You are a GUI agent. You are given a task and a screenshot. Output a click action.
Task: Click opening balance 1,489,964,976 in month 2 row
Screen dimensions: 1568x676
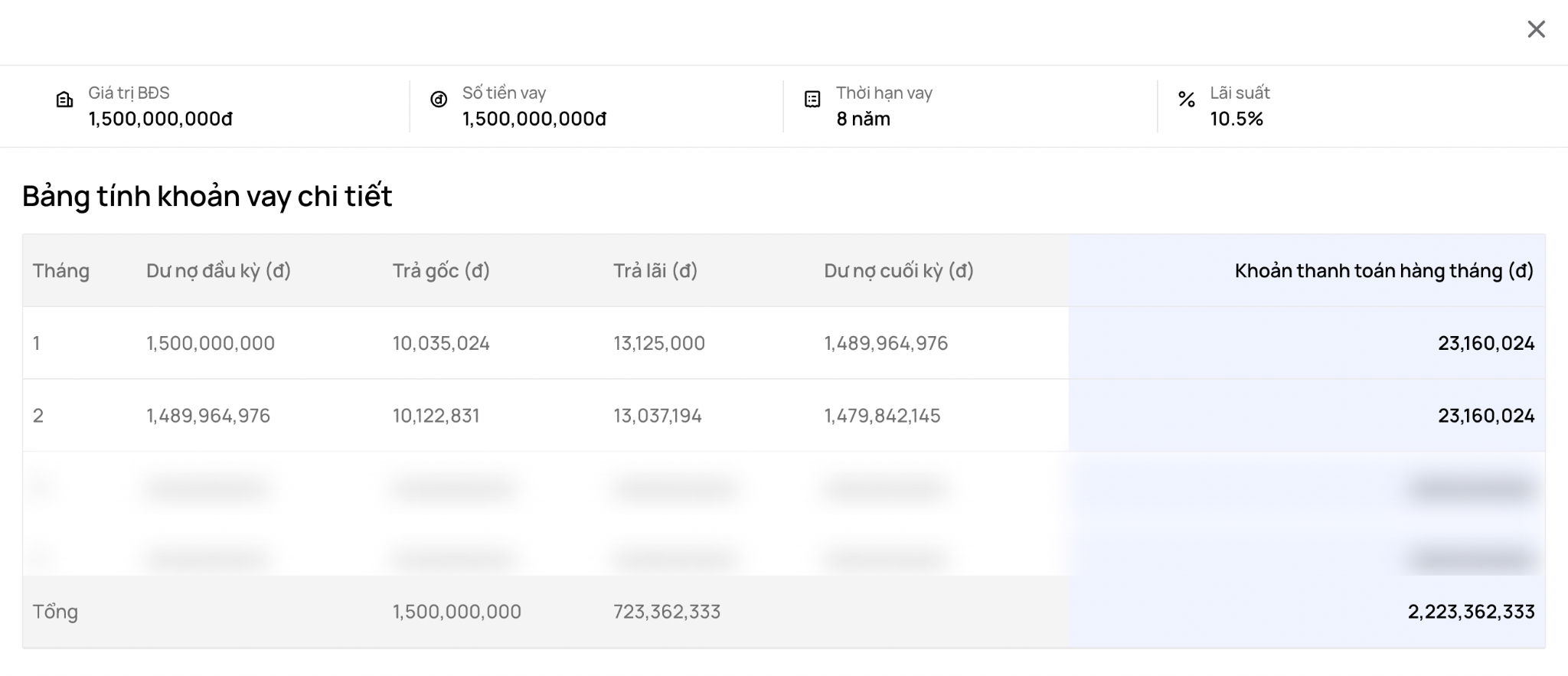(x=208, y=416)
